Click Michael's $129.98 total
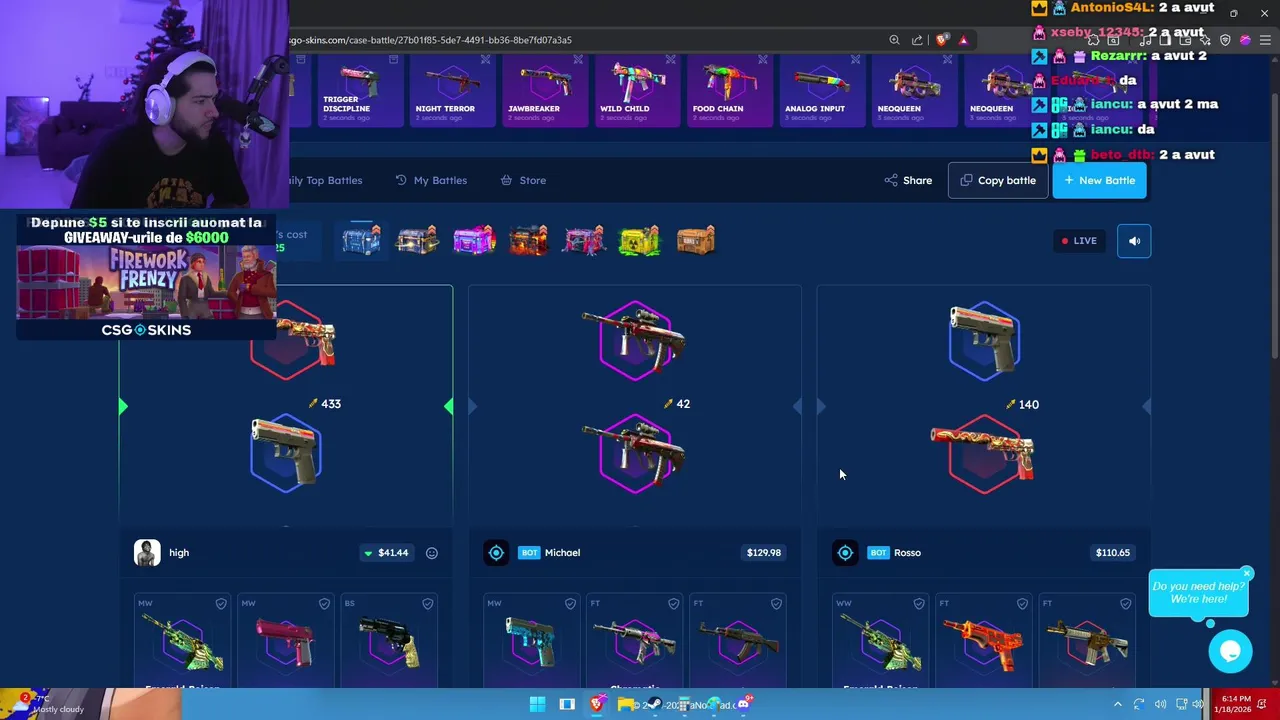1280x720 pixels. 764,553
